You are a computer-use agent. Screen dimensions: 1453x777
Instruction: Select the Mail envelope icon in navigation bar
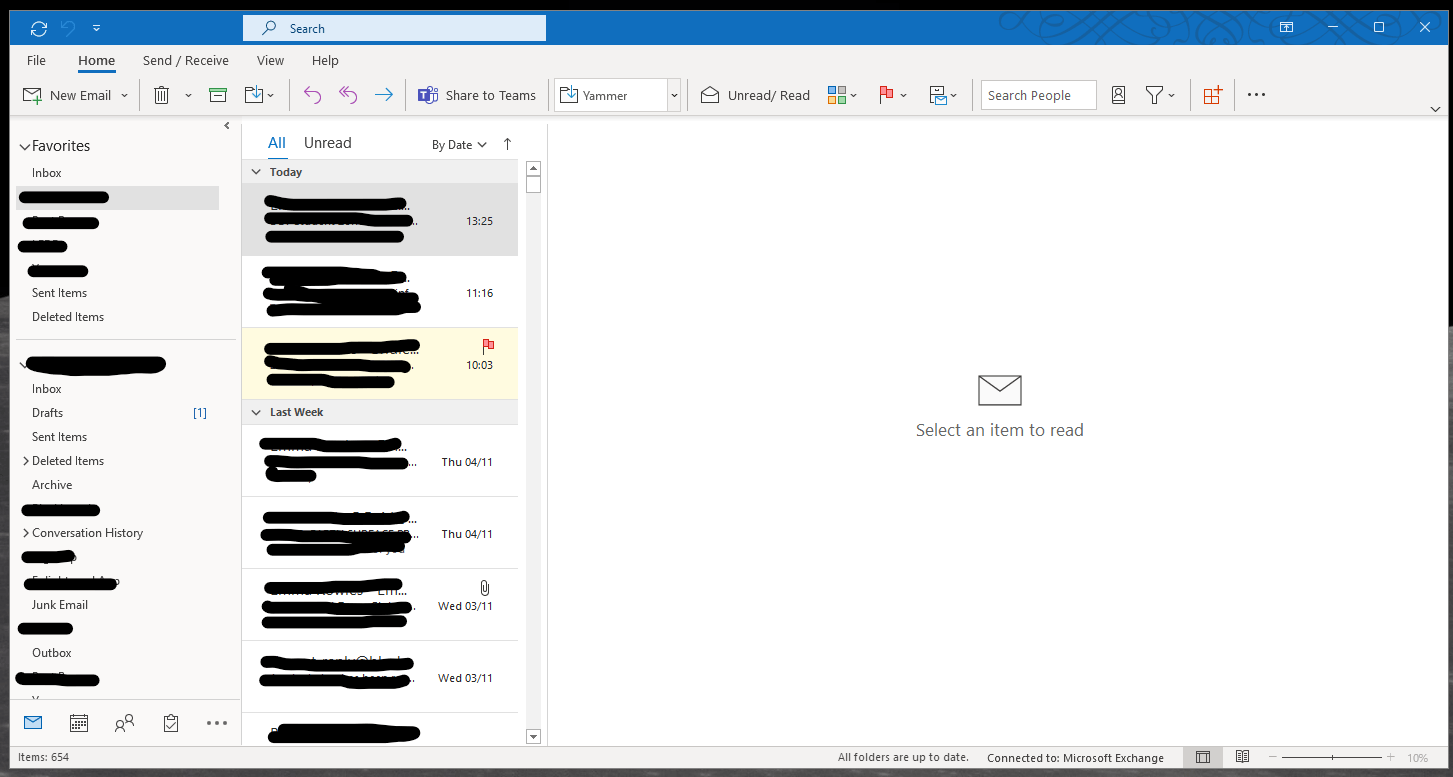33,723
